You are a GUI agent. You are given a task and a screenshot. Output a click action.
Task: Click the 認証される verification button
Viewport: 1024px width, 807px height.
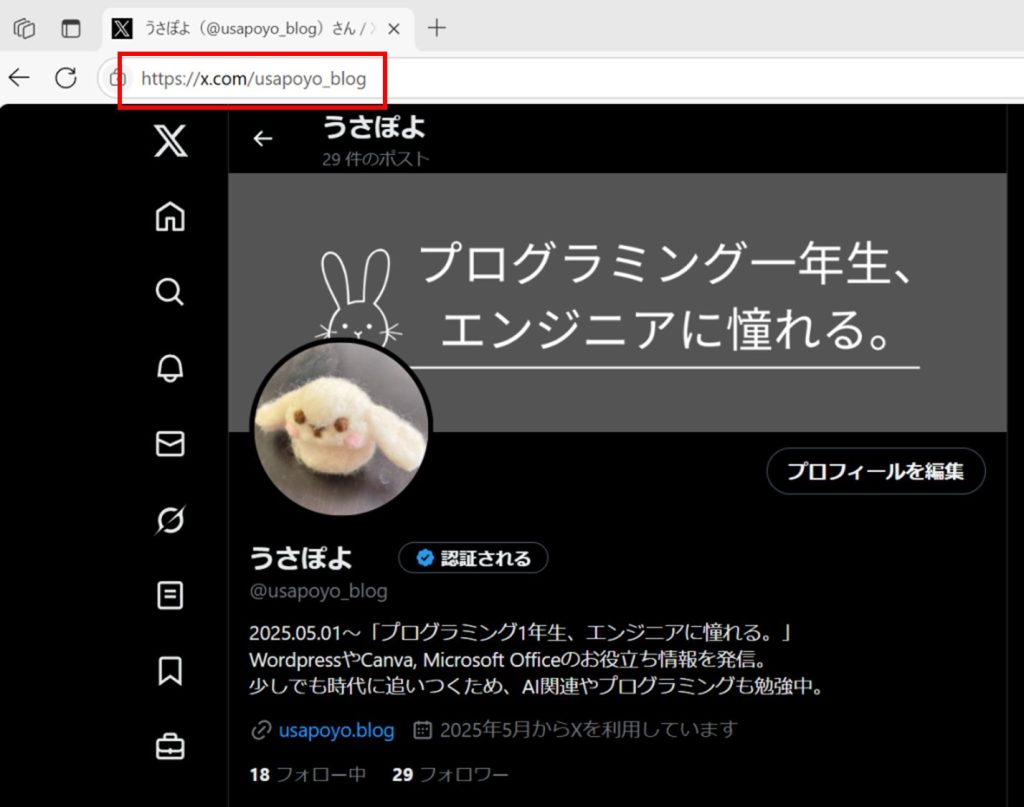[x=473, y=558]
